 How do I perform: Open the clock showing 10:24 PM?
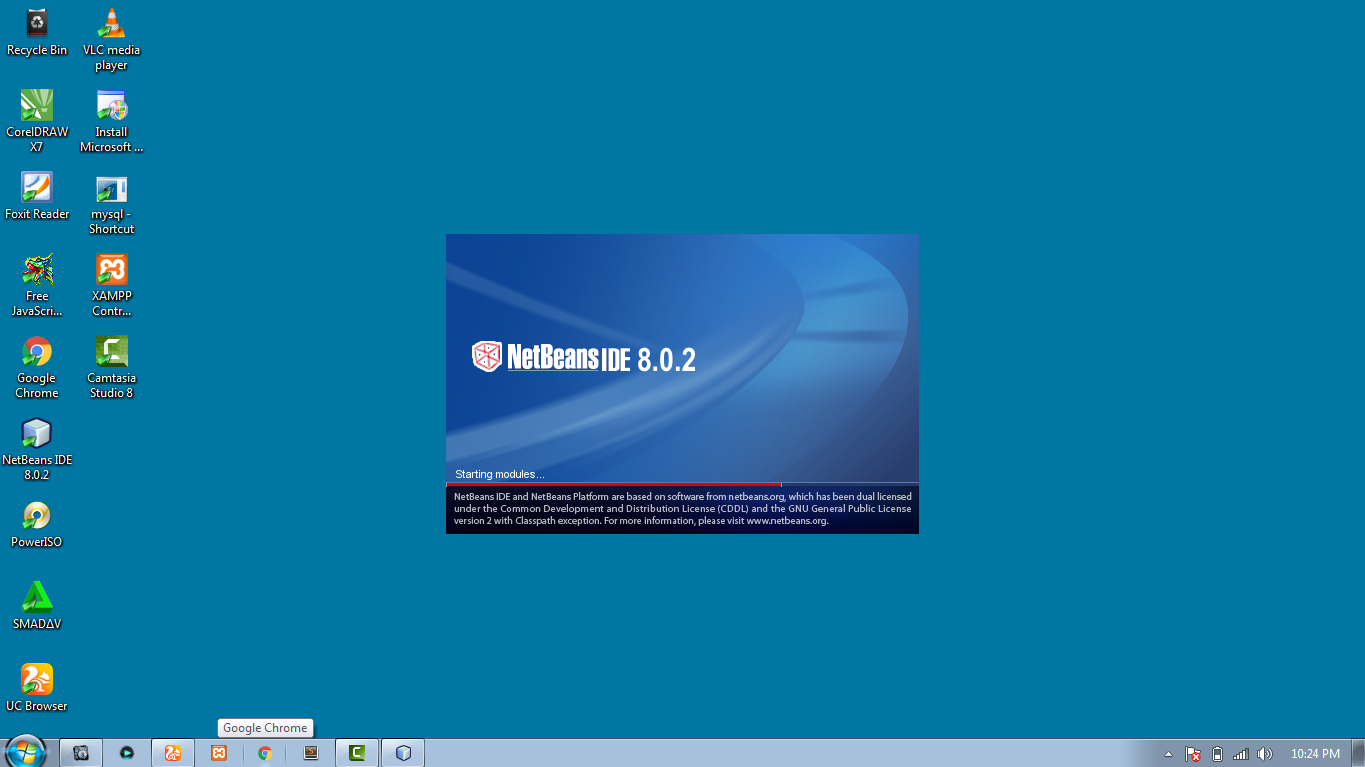(1315, 754)
